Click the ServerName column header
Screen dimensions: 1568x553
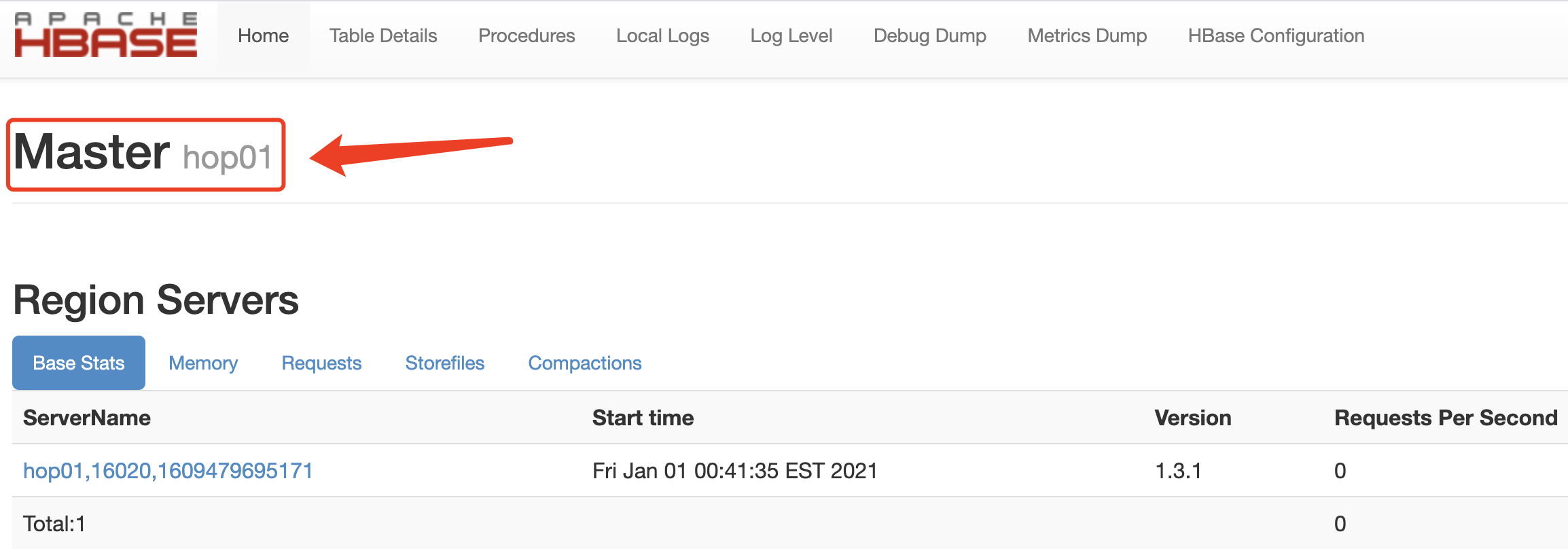coord(87,418)
